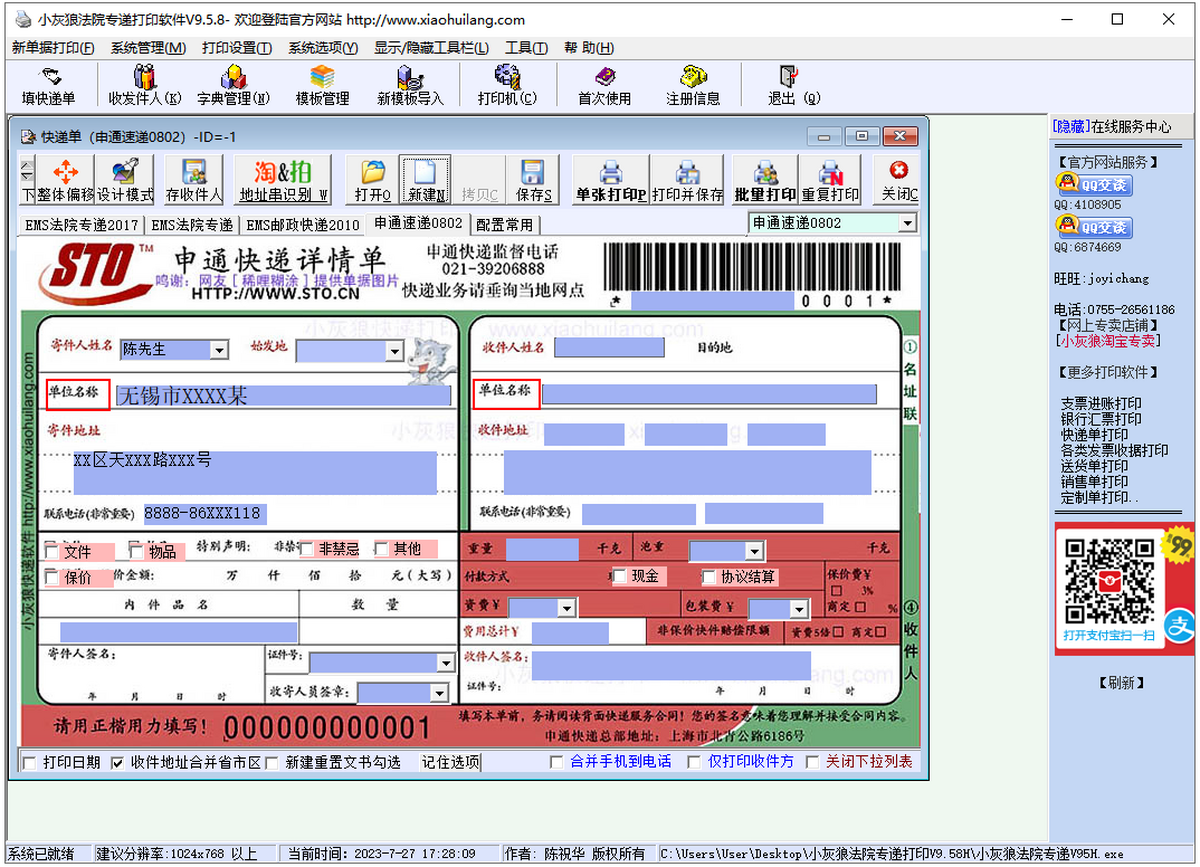Open 填快递单 in main toolbar
The image size is (1200, 867).
coord(48,86)
